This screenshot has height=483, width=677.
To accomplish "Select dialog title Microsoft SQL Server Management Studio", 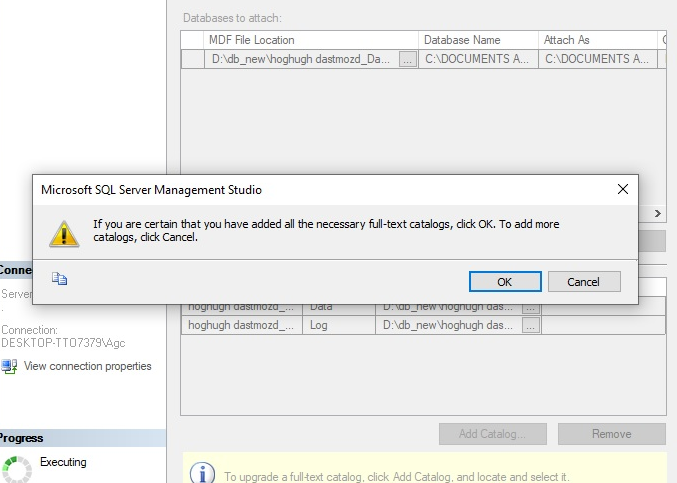I will click(151, 190).
